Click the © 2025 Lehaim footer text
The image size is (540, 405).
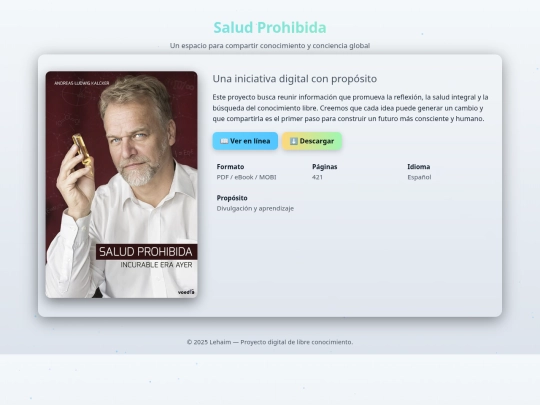[x=270, y=342]
